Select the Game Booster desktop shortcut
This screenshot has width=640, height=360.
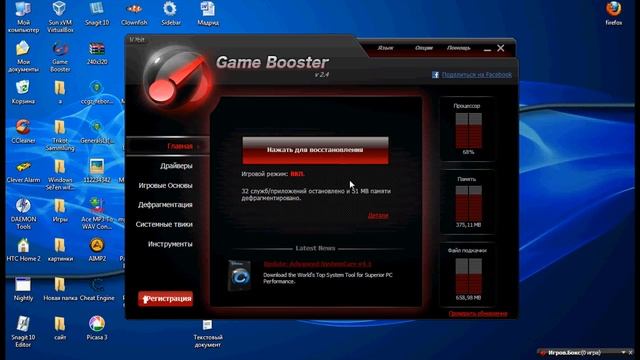pyautogui.click(x=60, y=56)
